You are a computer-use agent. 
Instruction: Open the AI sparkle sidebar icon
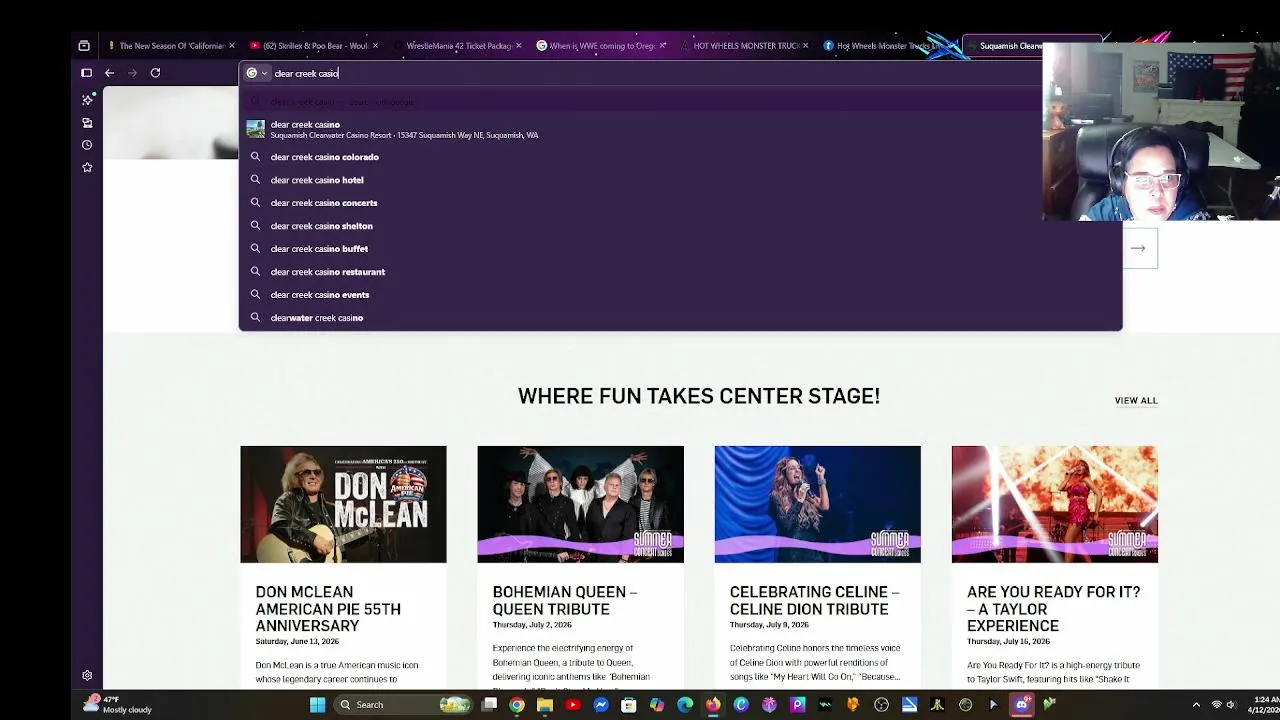pyautogui.click(x=87, y=99)
